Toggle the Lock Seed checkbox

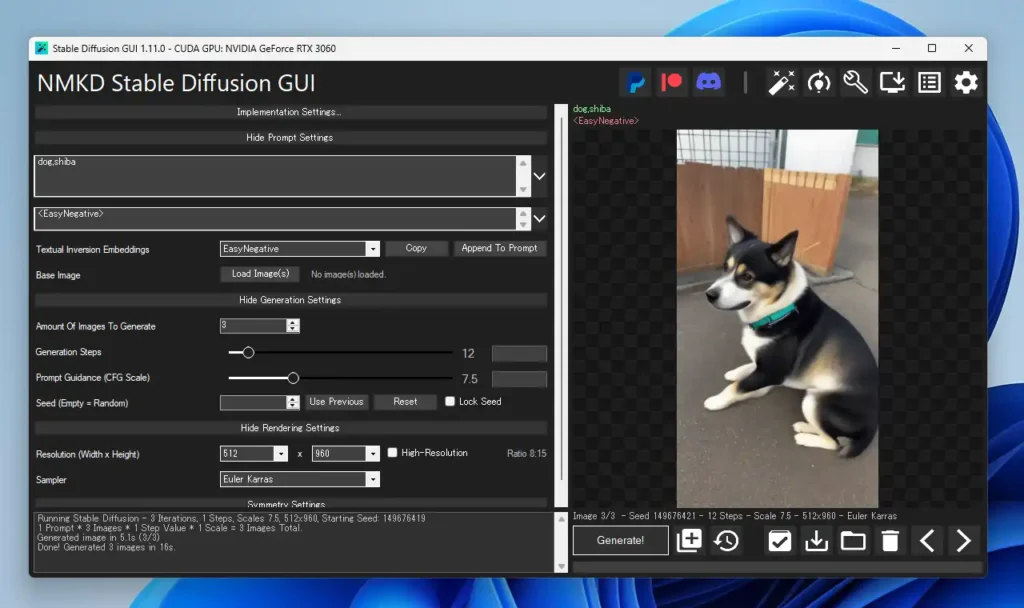450,401
